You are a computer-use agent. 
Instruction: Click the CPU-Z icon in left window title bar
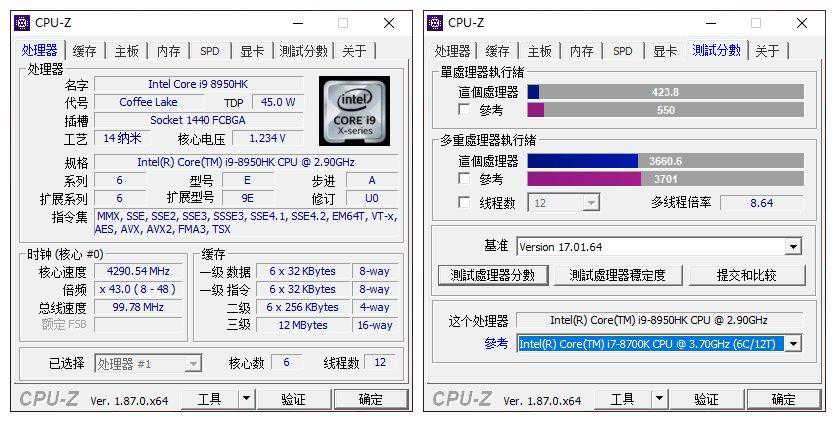pos(23,22)
